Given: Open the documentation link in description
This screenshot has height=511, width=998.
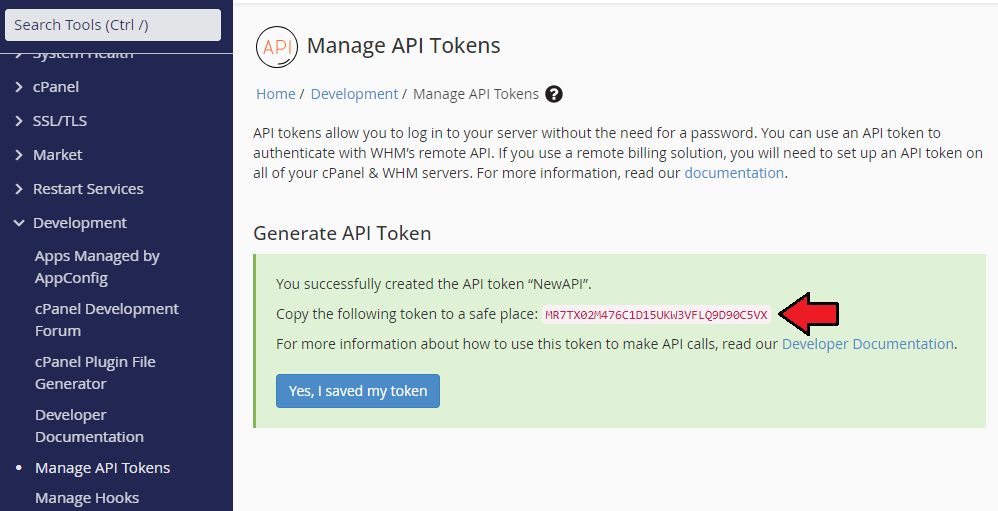Looking at the screenshot, I should (734, 173).
